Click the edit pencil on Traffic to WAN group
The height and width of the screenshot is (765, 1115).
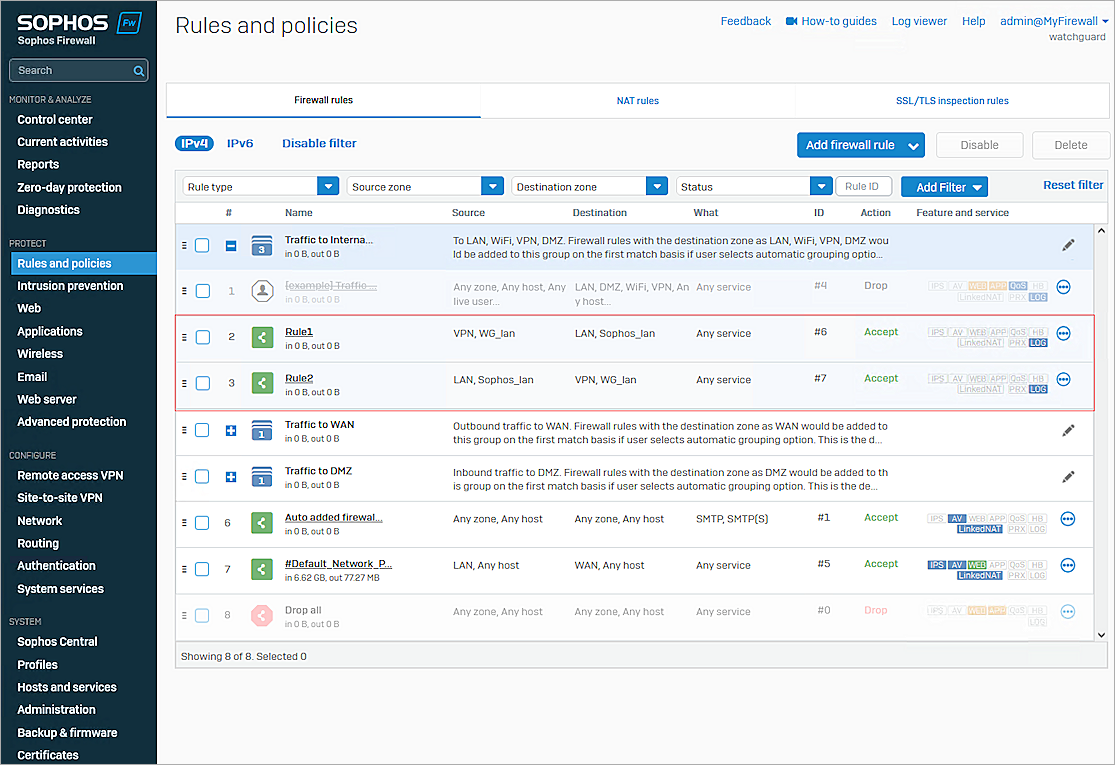pyautogui.click(x=1068, y=430)
